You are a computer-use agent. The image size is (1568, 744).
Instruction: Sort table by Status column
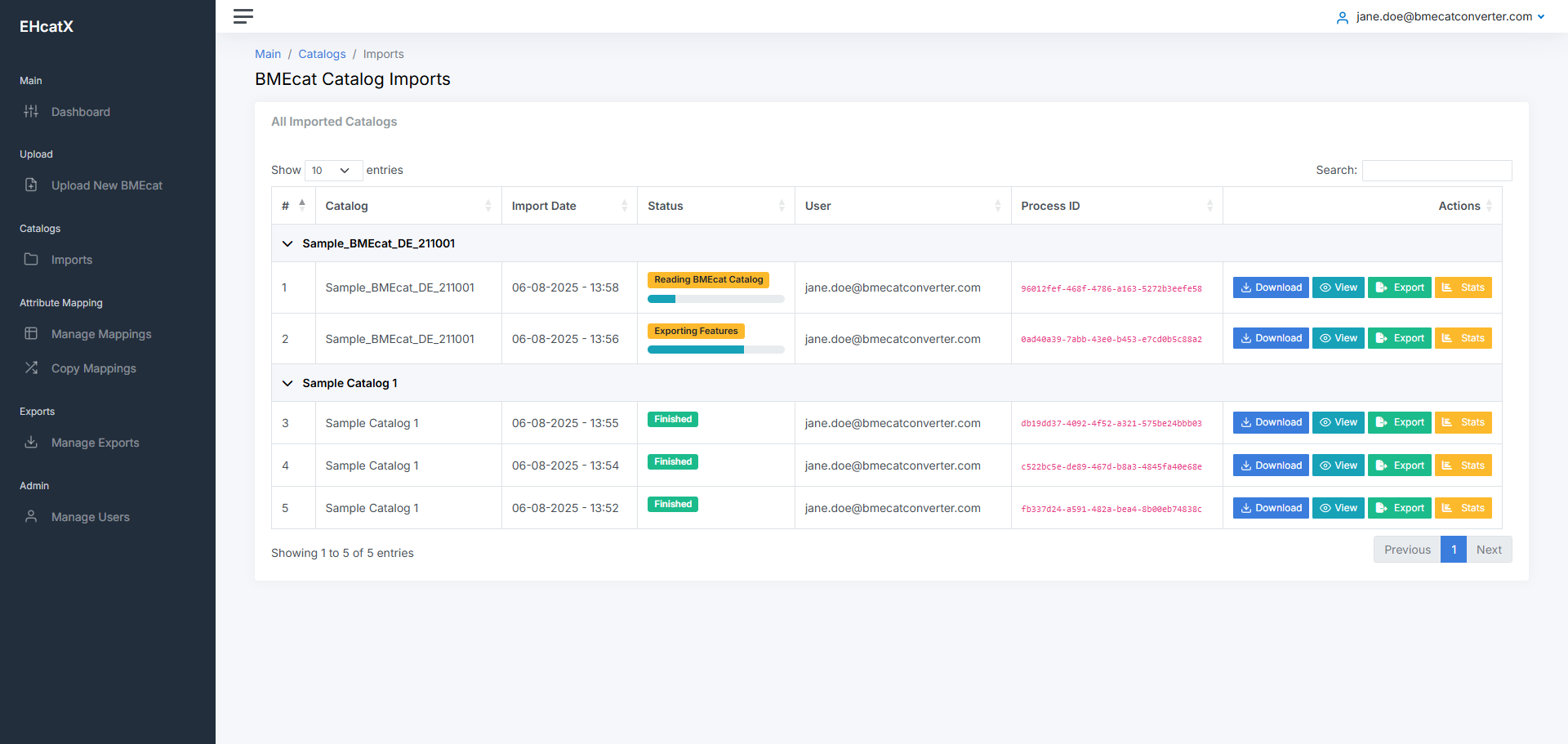(715, 206)
